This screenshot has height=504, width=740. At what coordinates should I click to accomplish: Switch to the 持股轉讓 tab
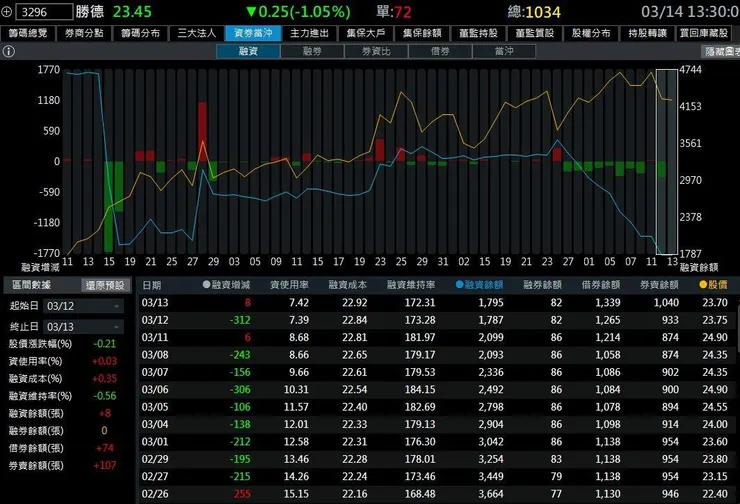pos(648,33)
